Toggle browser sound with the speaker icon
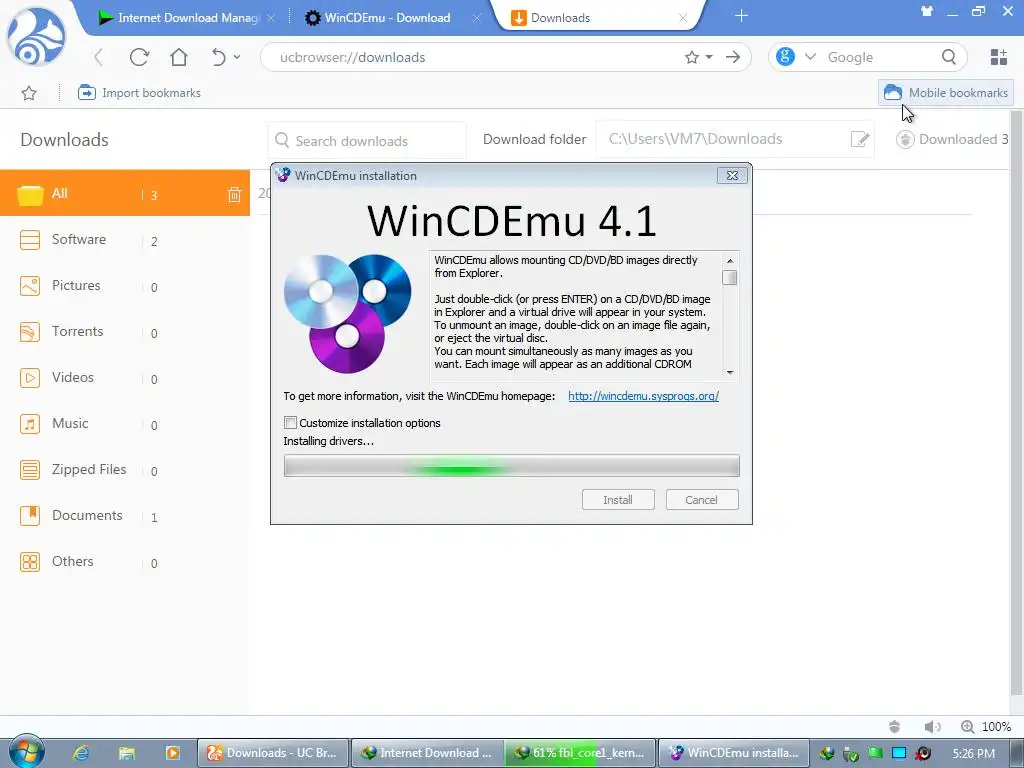1024x768 pixels. pos(933,726)
